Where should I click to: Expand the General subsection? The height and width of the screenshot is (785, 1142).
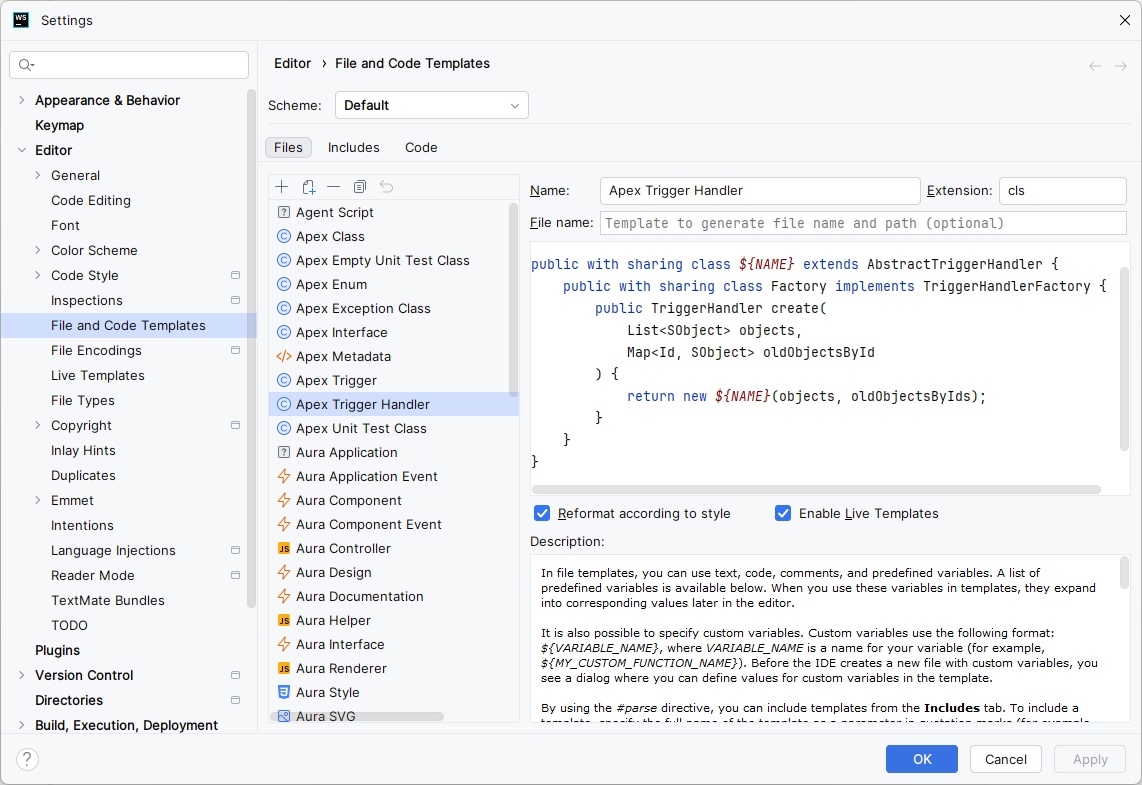(38, 175)
